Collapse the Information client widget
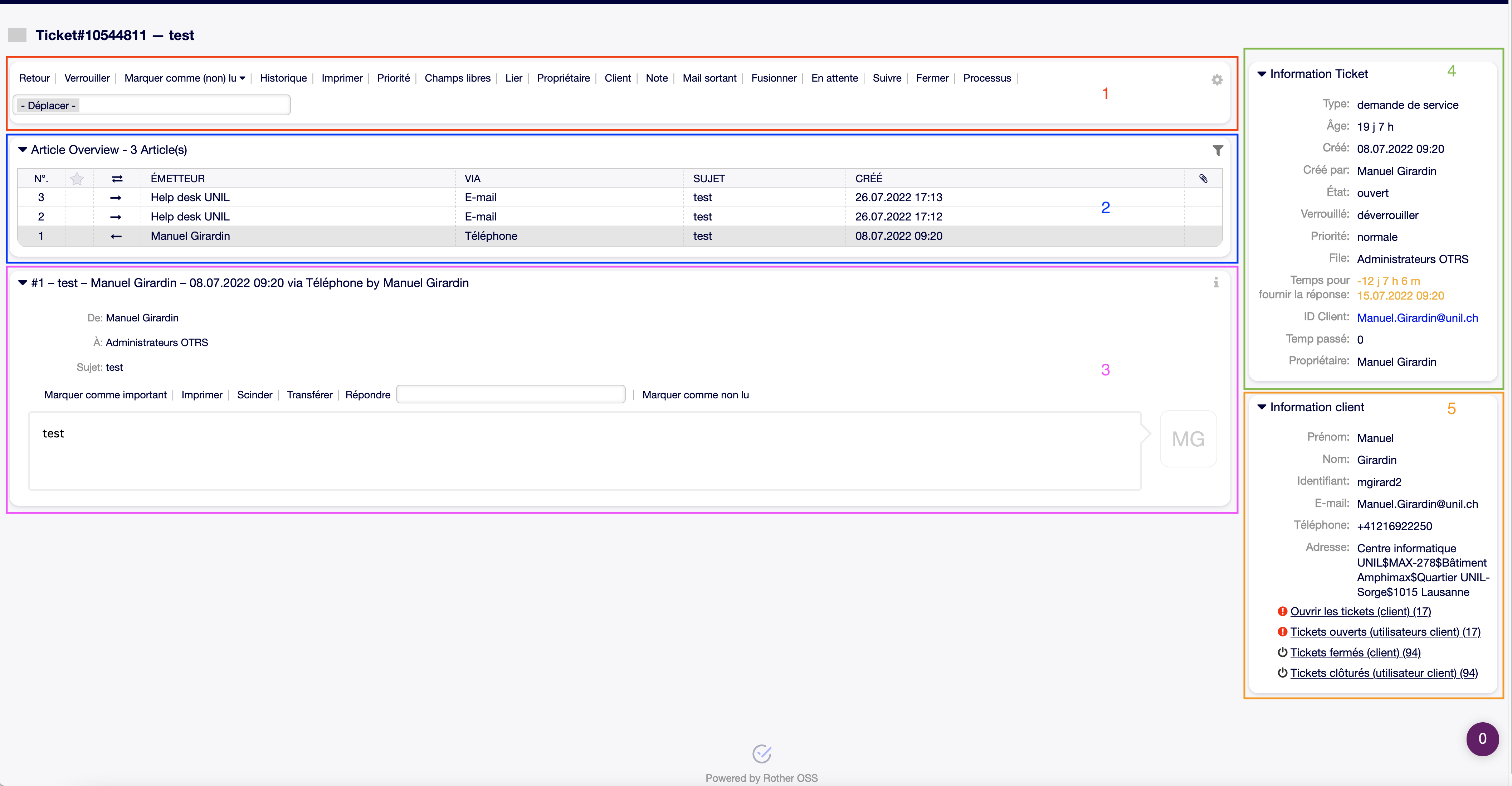This screenshot has height=786, width=1512. click(x=1261, y=407)
